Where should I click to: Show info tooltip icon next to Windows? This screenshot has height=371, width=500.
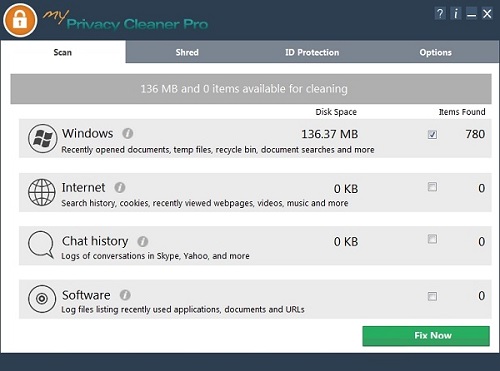128,134
